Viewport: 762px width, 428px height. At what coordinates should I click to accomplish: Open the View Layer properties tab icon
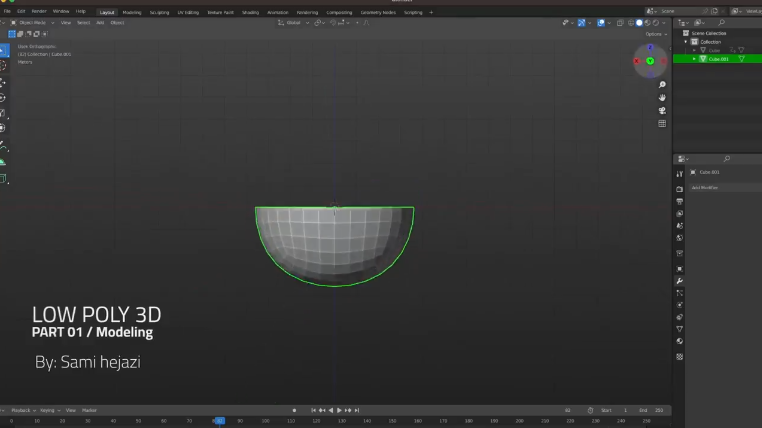coord(679,213)
